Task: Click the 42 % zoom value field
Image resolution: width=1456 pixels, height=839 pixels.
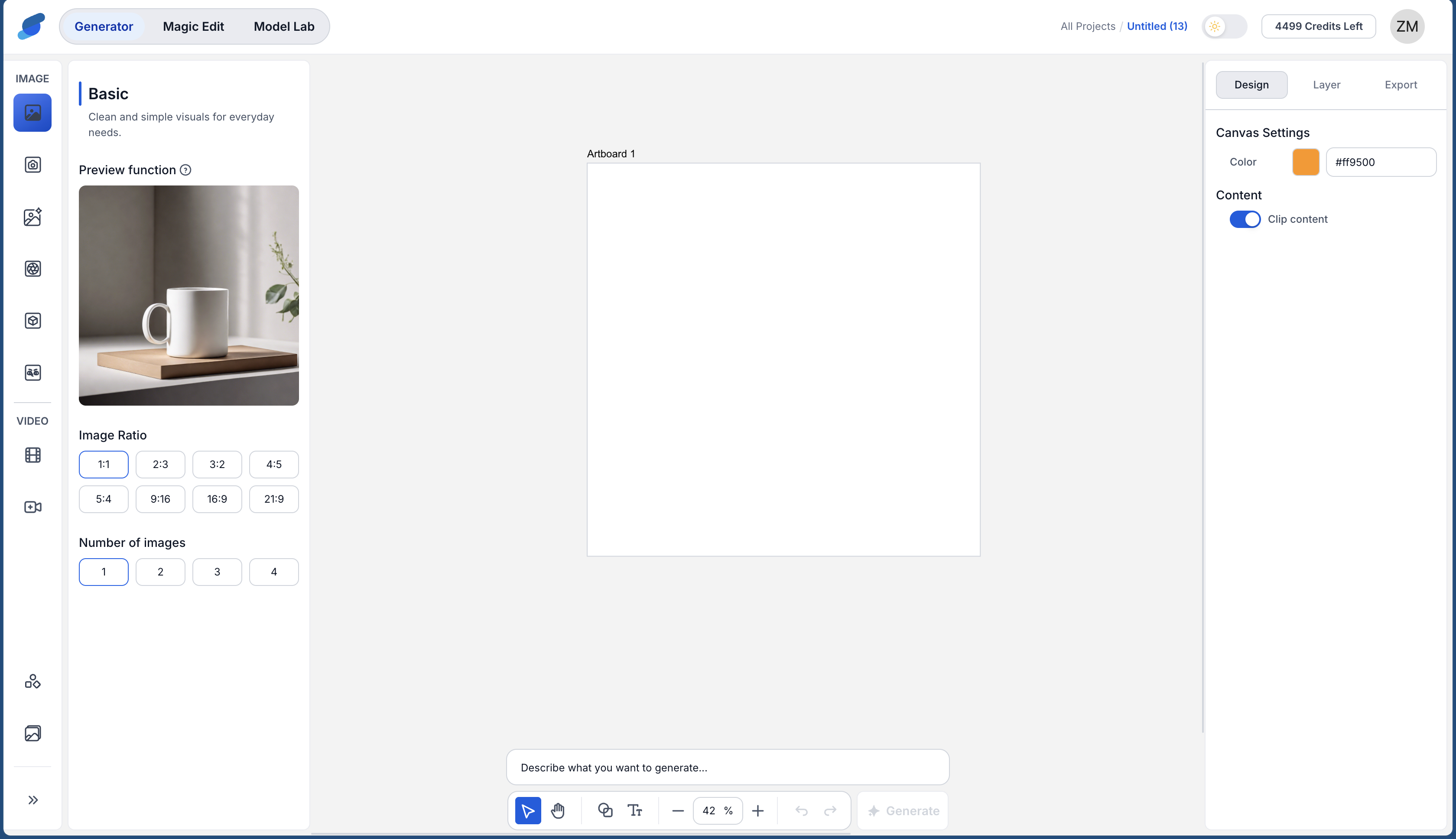Action: point(717,811)
